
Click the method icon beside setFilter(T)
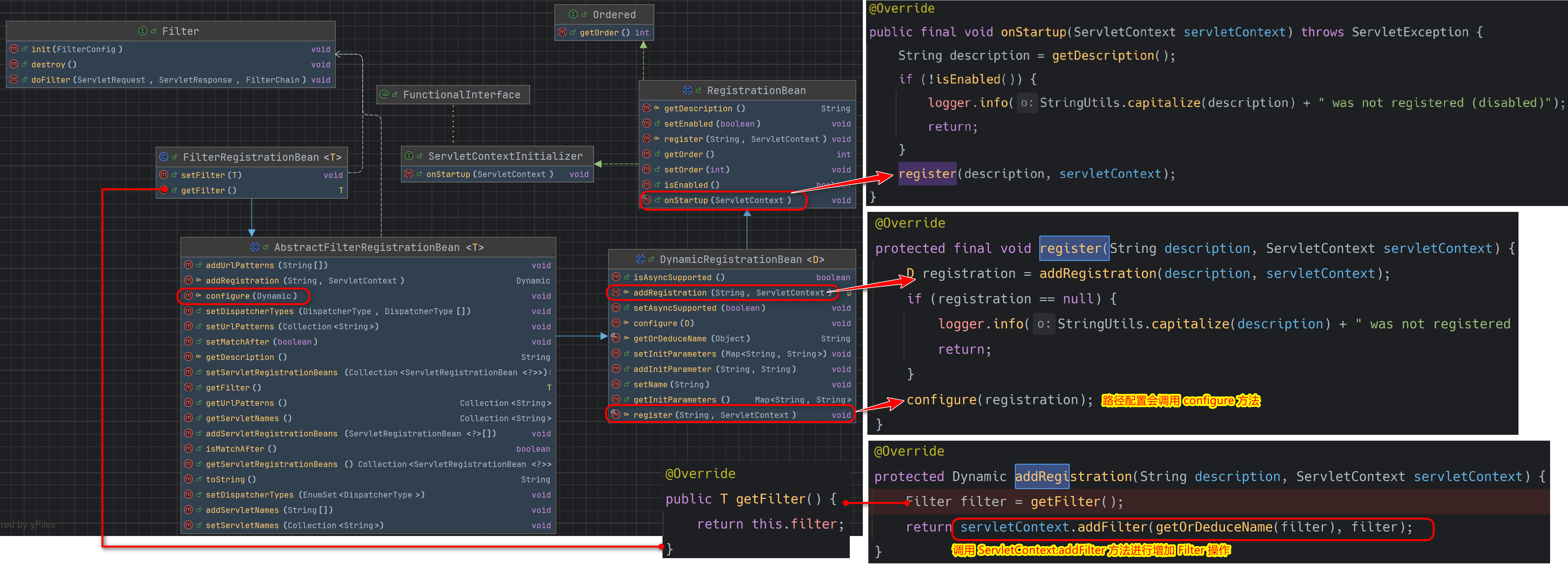coord(164,175)
